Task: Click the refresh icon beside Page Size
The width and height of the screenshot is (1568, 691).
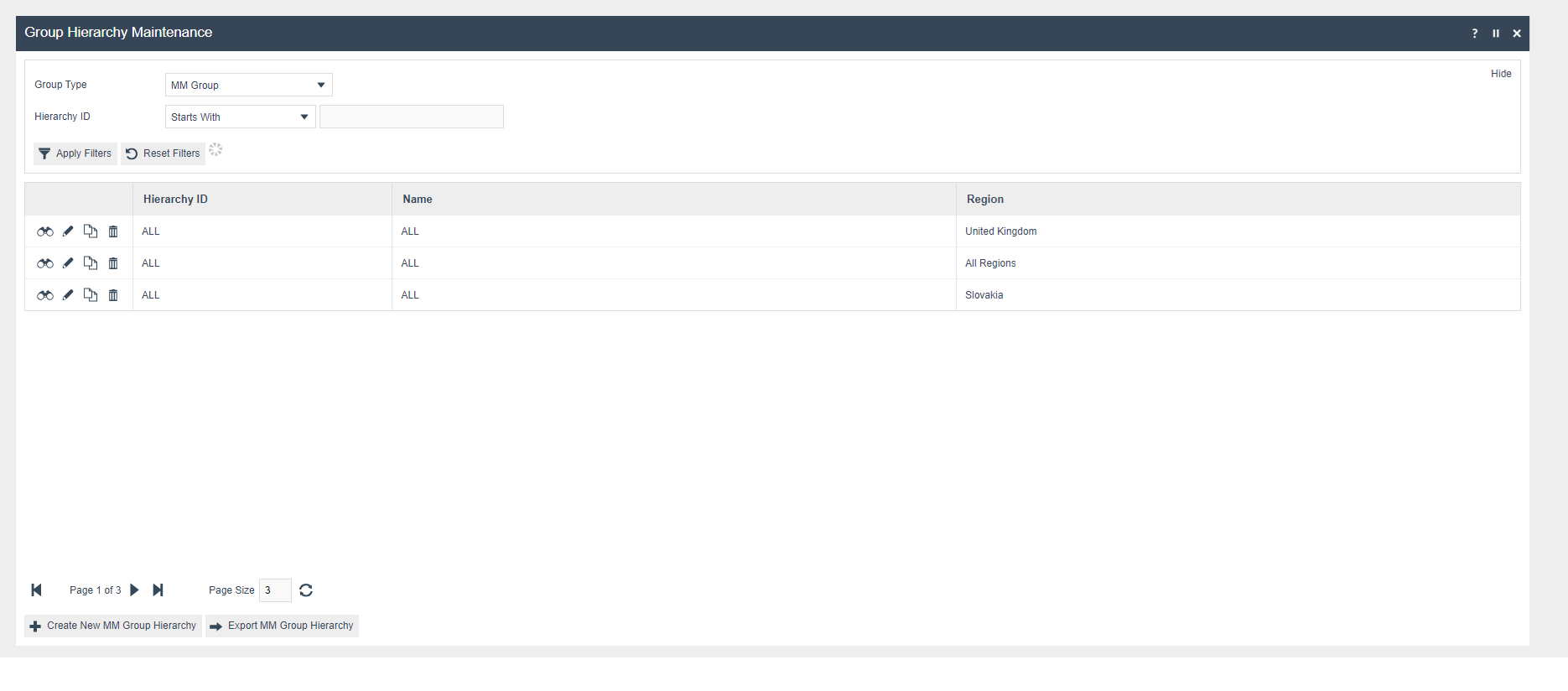Action: click(306, 590)
